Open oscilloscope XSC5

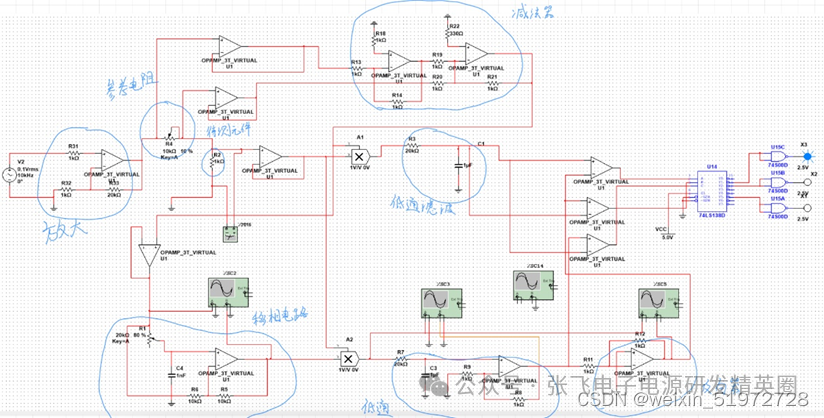(658, 303)
